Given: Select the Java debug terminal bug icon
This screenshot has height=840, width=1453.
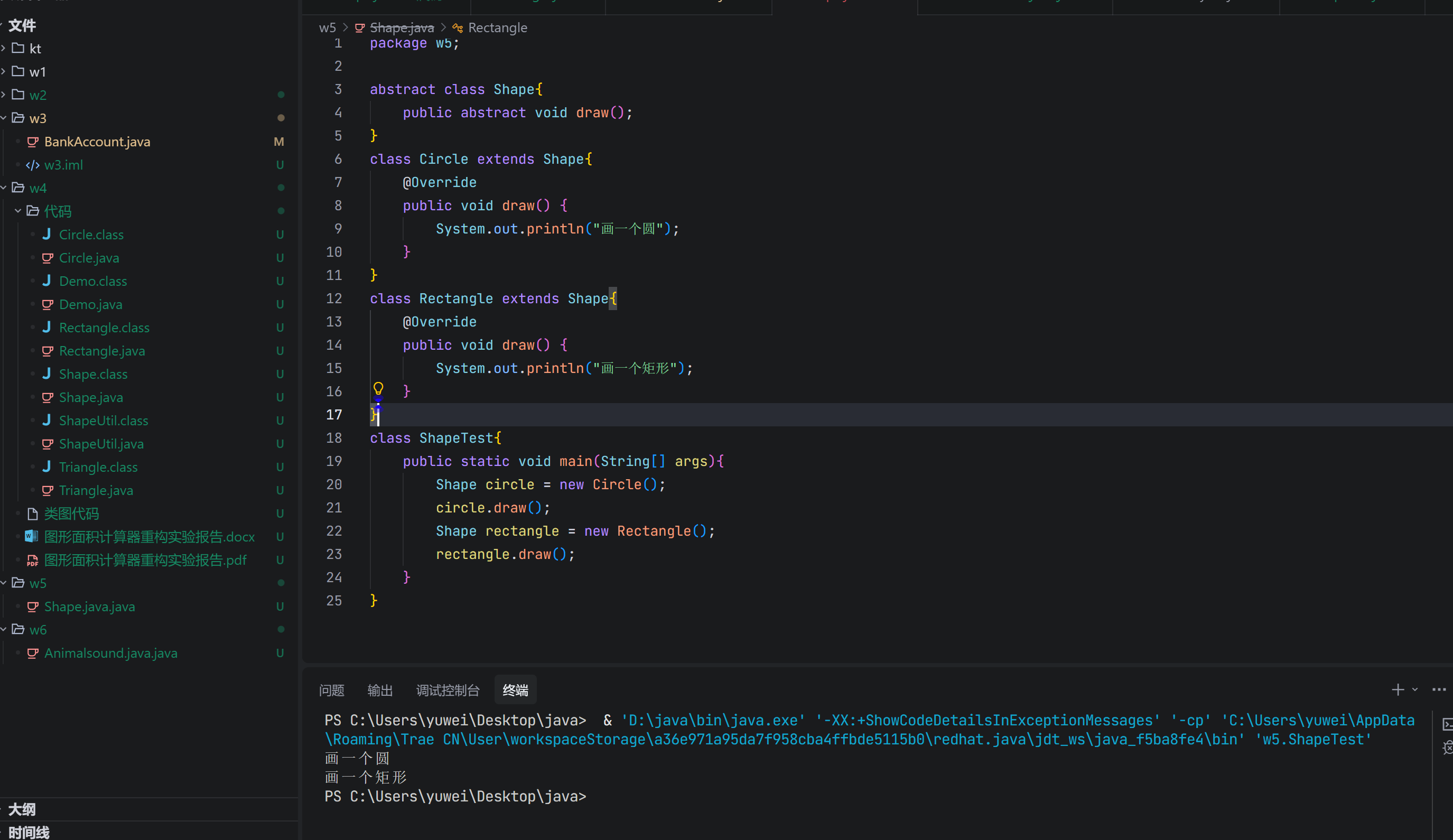Looking at the screenshot, I should [1447, 748].
